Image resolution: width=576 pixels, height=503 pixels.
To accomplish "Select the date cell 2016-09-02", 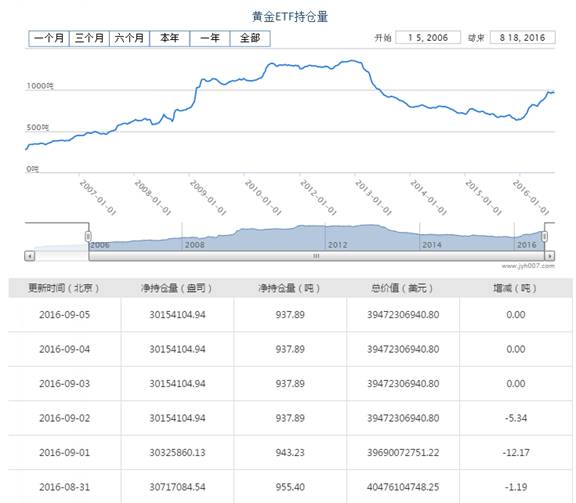I will (65, 418).
